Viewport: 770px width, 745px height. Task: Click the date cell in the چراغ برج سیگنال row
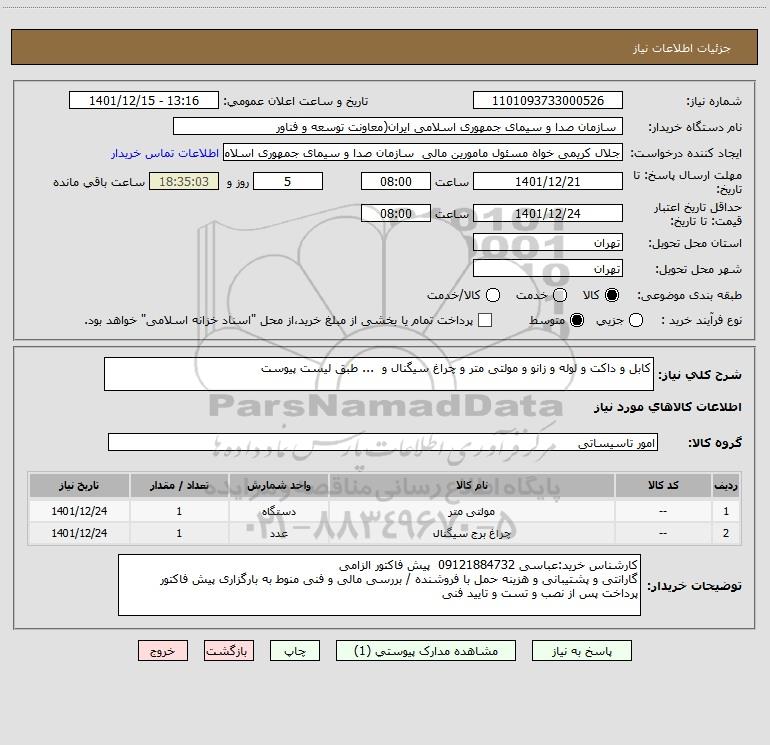pyautogui.click(x=79, y=533)
